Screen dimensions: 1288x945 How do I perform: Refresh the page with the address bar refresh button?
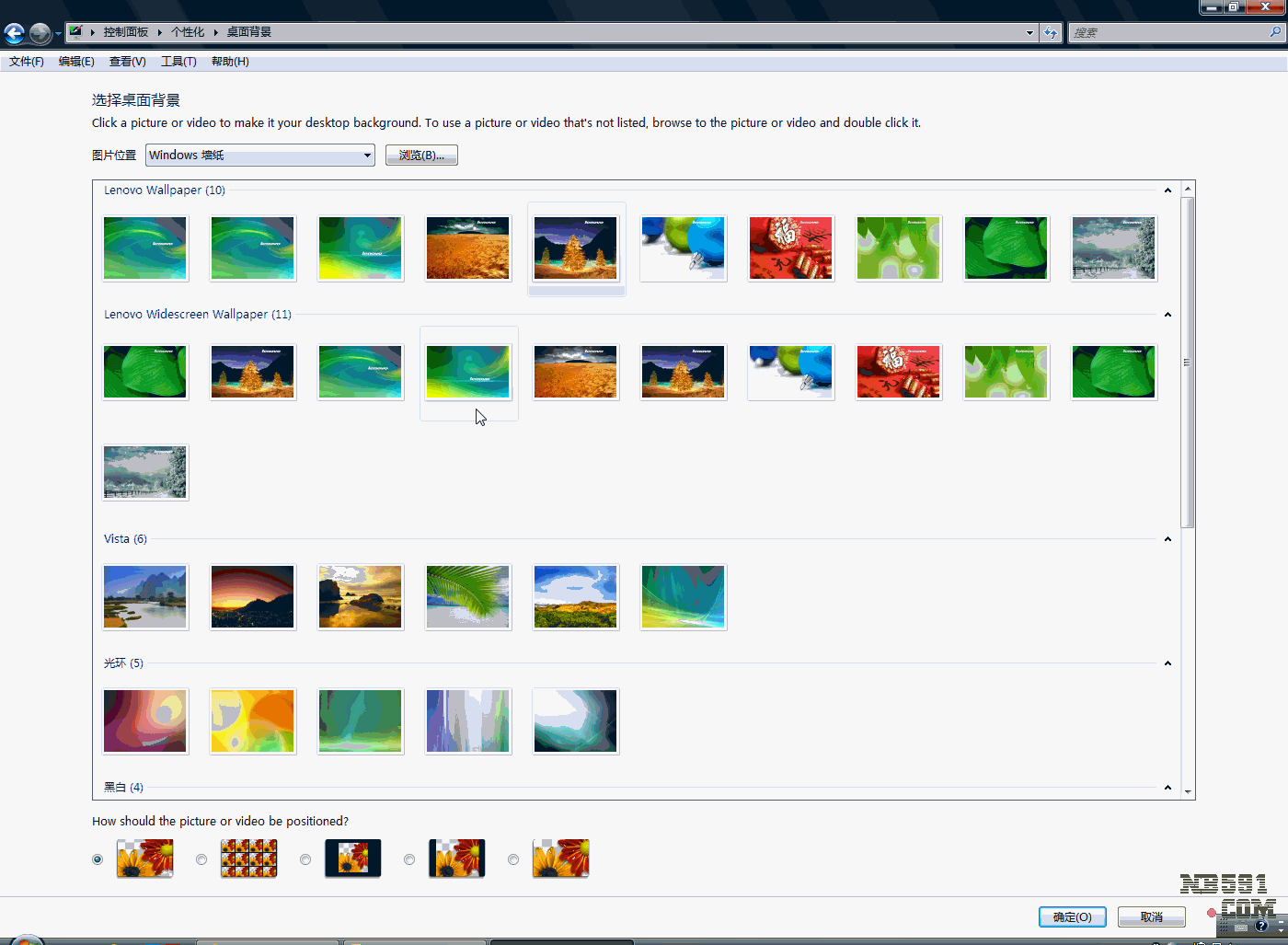point(1051,32)
